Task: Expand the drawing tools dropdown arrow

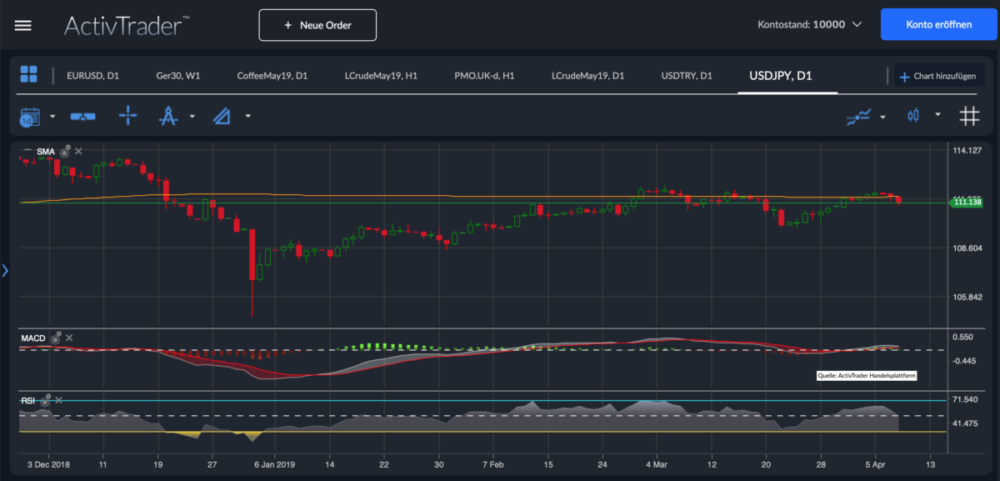Action: pos(192,117)
